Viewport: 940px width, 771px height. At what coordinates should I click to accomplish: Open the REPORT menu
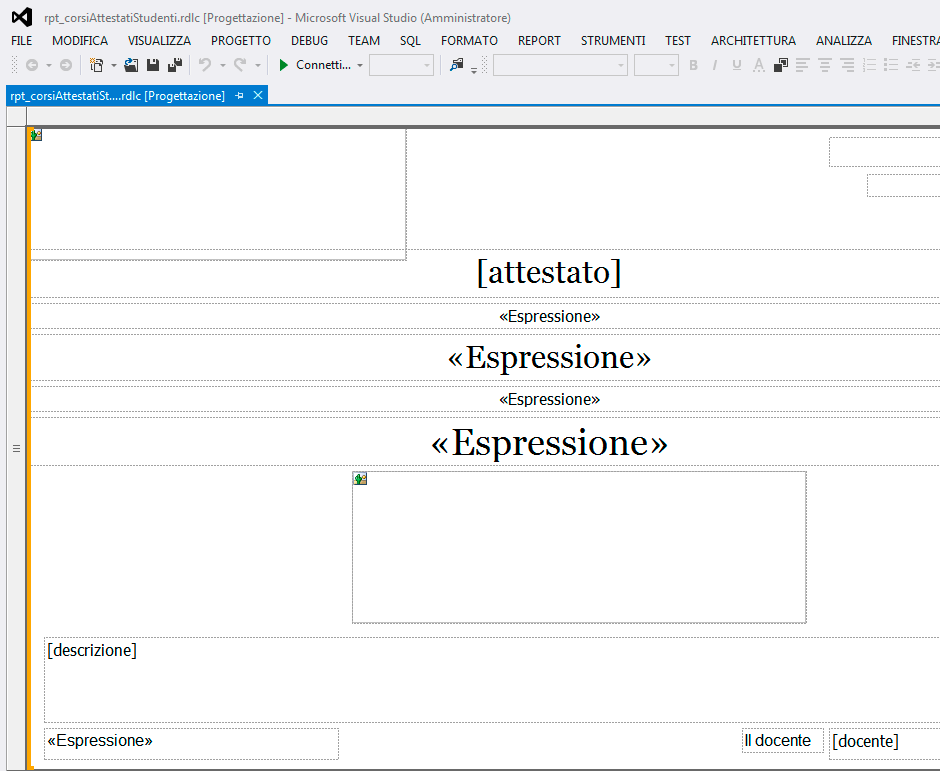[x=539, y=41]
